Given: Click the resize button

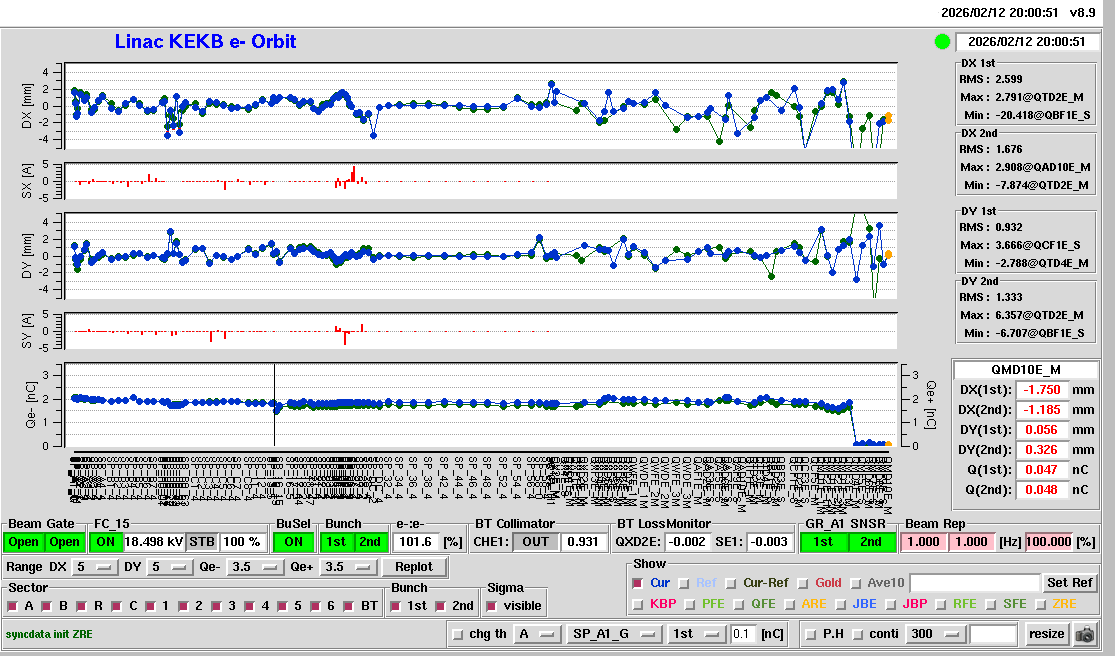Looking at the screenshot, I should click(x=1046, y=634).
